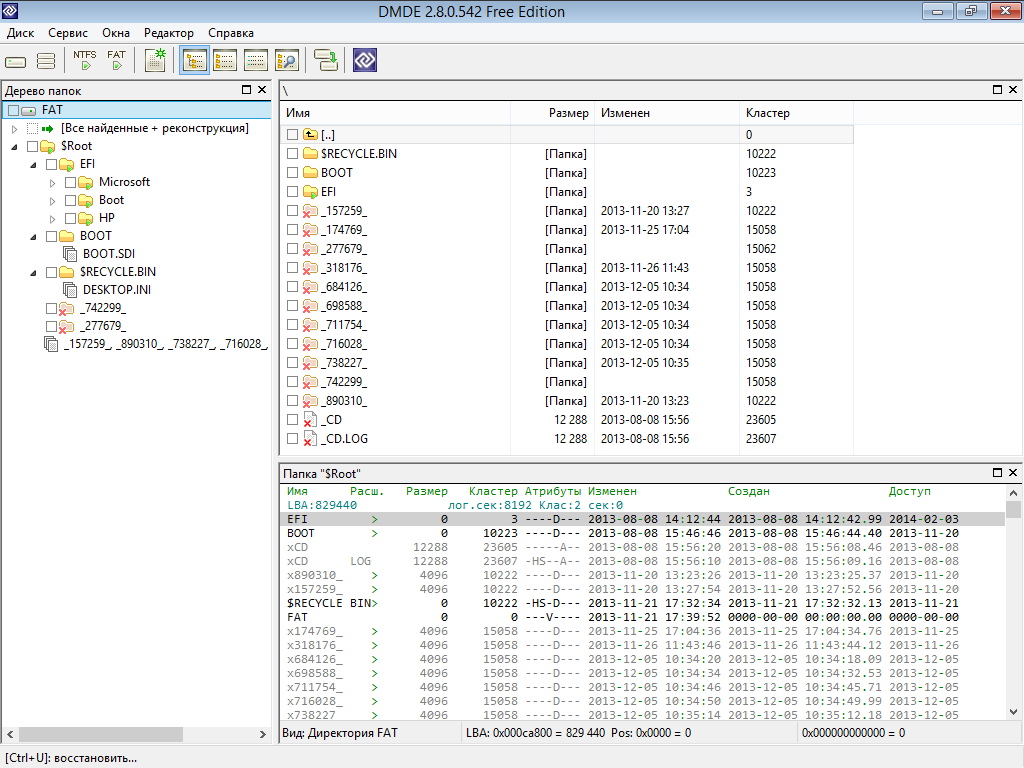
Task: Click the blue DMDE logo toolbar icon
Action: [x=365, y=60]
